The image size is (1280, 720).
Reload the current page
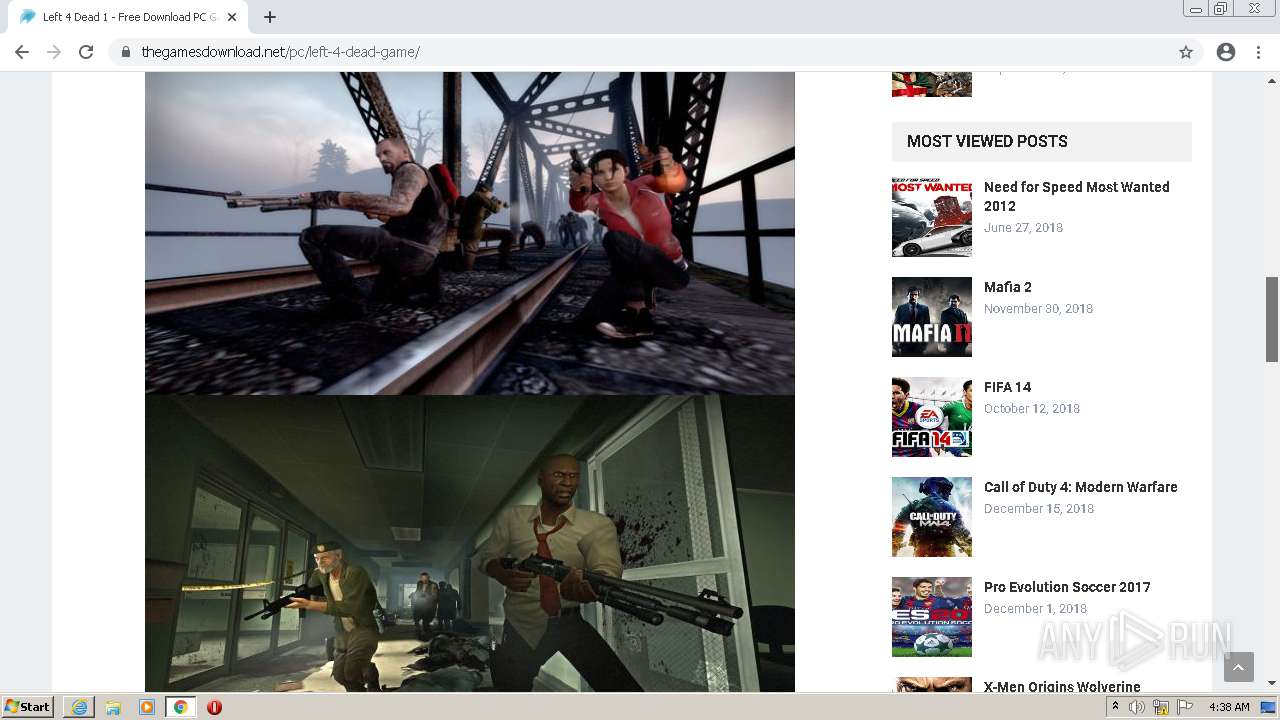coord(86,52)
